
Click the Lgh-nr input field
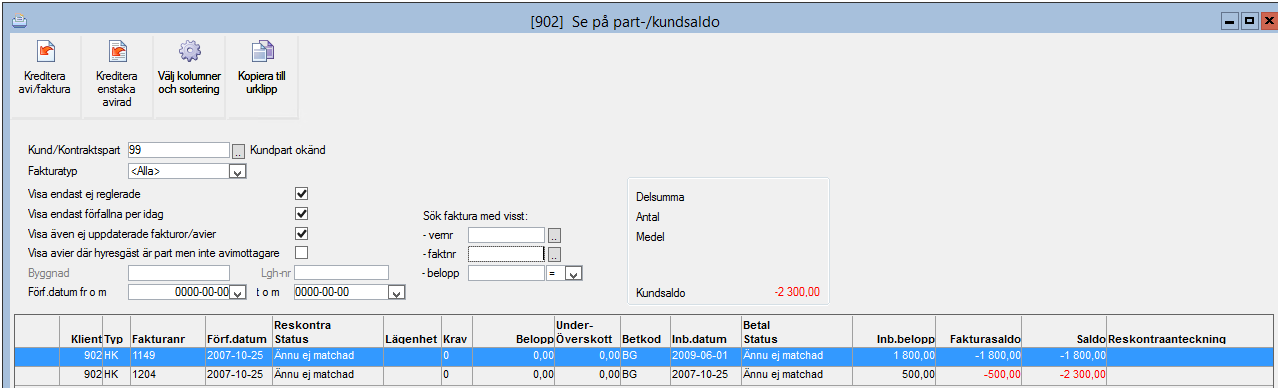point(341,272)
